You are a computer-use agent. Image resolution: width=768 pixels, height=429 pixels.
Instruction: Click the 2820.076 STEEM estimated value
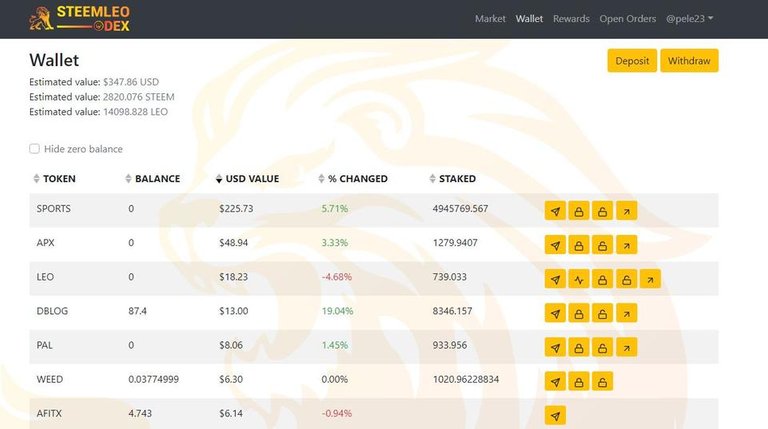[139, 97]
